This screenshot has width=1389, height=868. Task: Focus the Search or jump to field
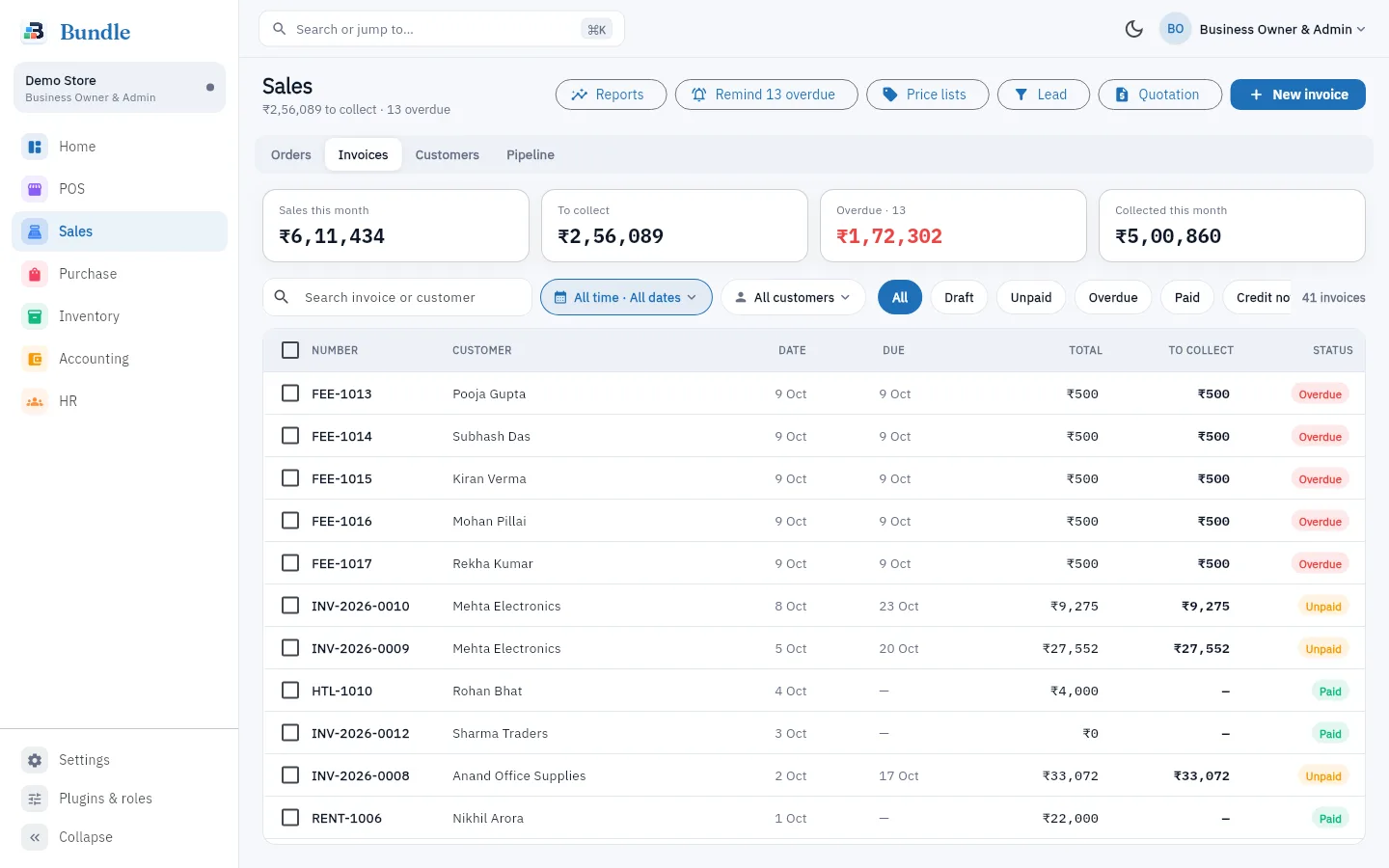coord(442,29)
